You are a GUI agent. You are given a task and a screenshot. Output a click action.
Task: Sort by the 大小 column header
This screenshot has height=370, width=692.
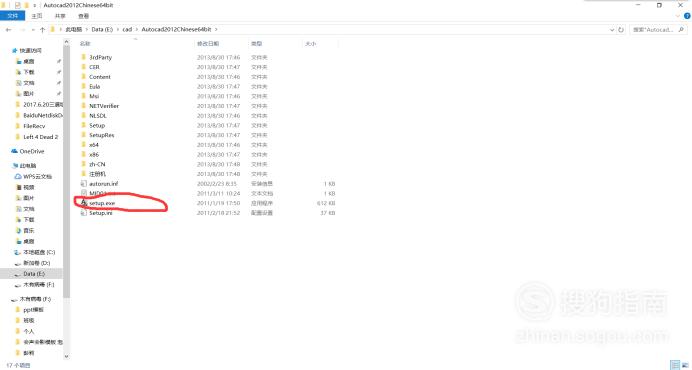tap(310, 44)
